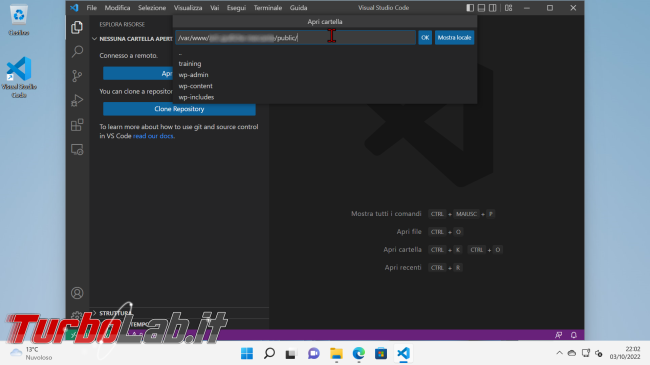Image resolution: width=650 pixels, height=365 pixels.
Task: Open the Explorer view in activity bar
Action: tap(77, 28)
